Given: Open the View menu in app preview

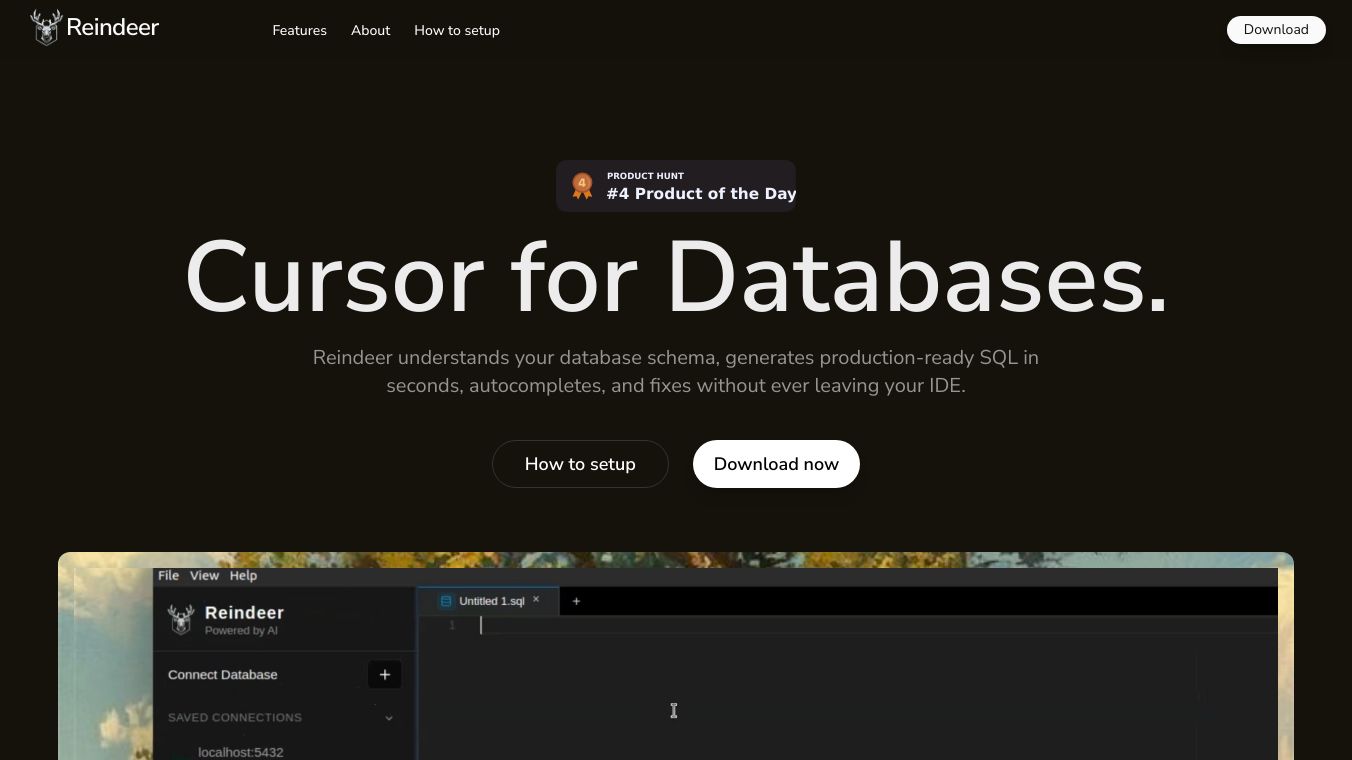Looking at the screenshot, I should coord(204,575).
